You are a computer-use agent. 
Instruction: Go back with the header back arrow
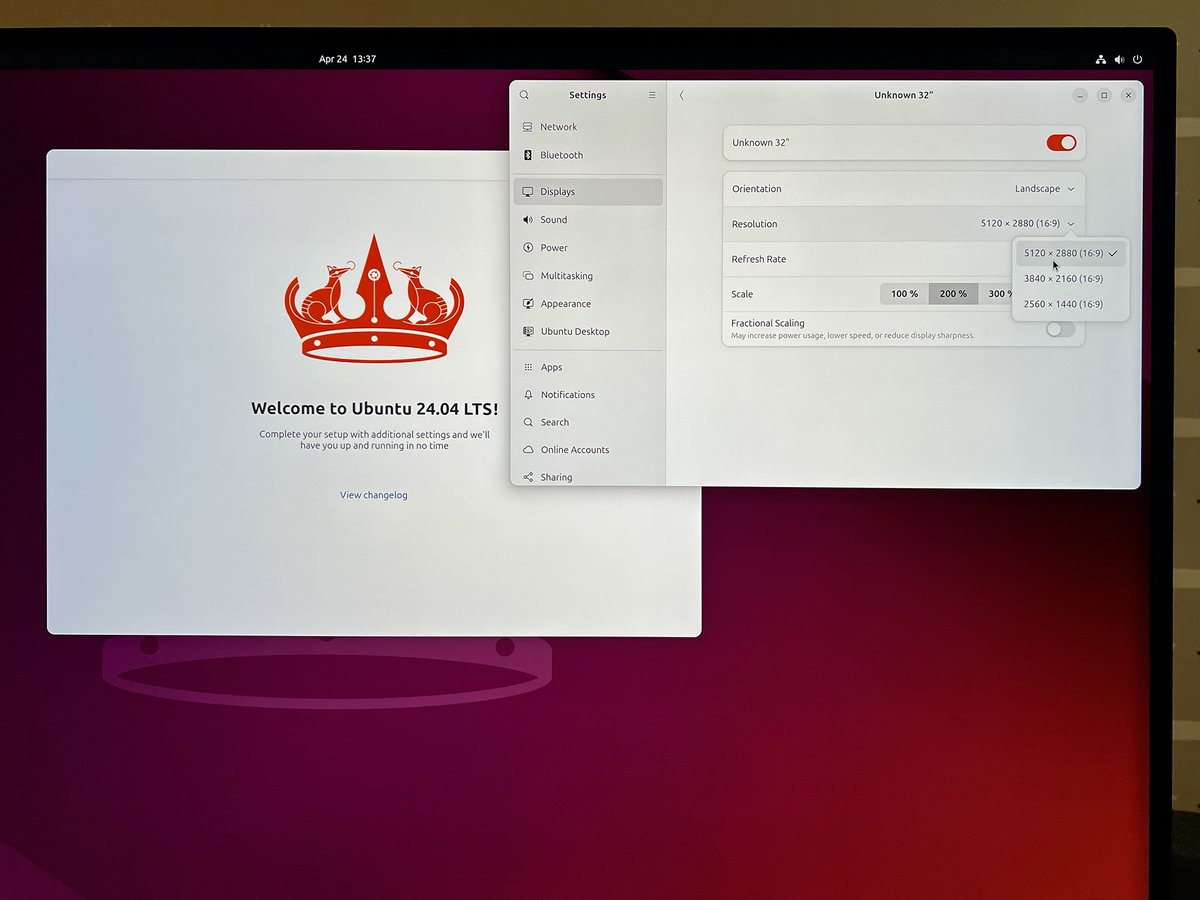click(682, 95)
